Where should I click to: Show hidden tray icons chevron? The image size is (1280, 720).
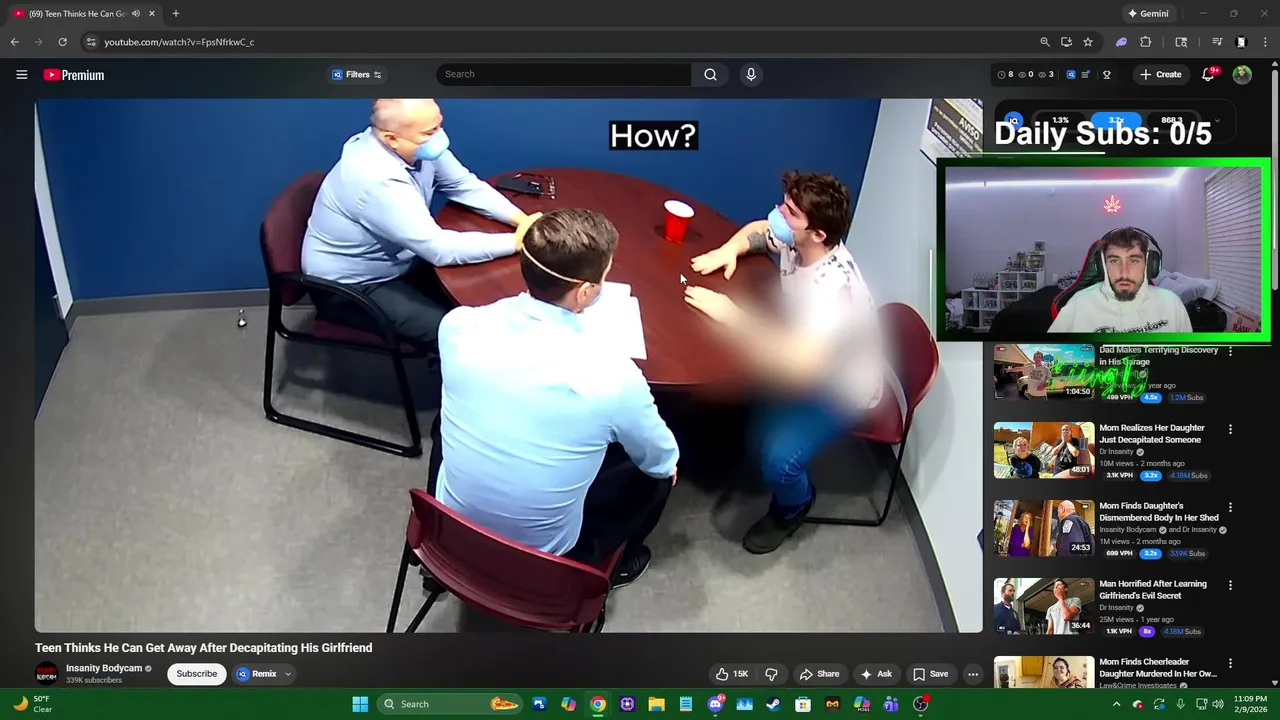(x=1117, y=704)
